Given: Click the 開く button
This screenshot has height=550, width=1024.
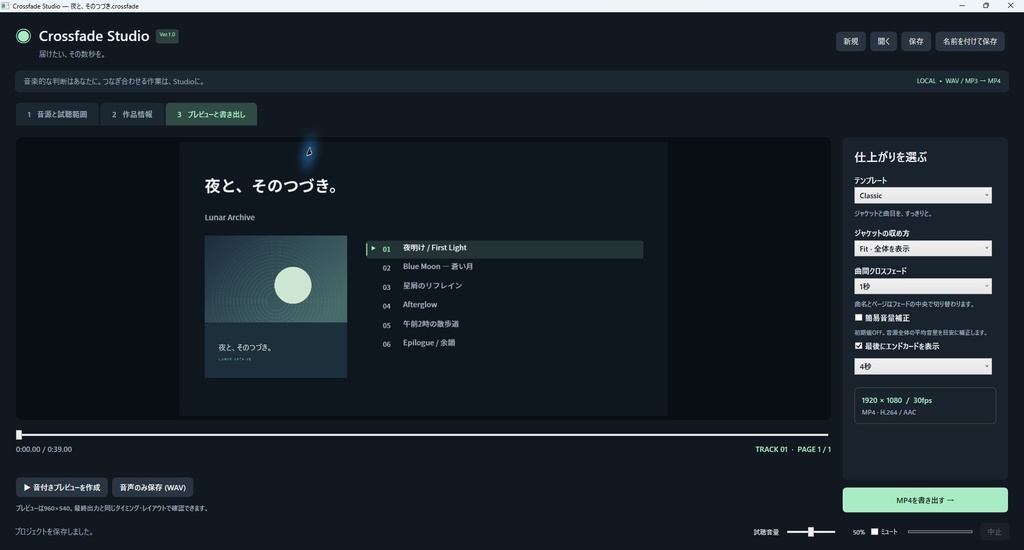Looking at the screenshot, I should (x=883, y=41).
